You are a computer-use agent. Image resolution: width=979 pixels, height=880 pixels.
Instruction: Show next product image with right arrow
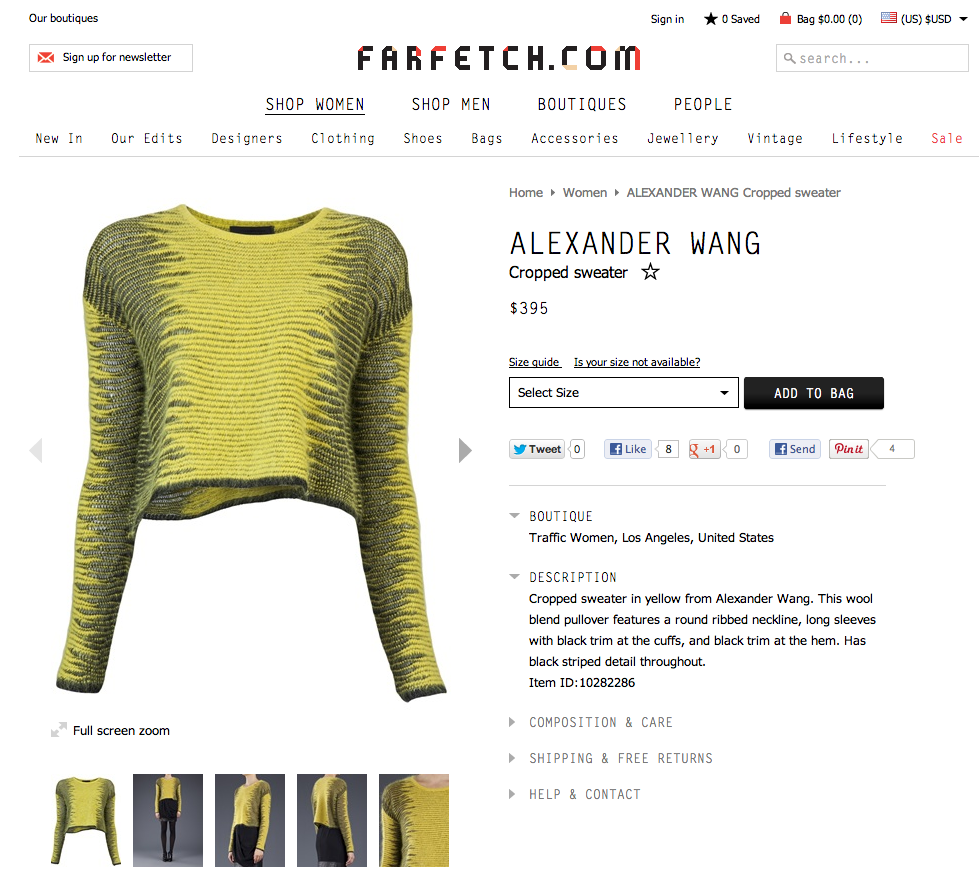[465, 450]
